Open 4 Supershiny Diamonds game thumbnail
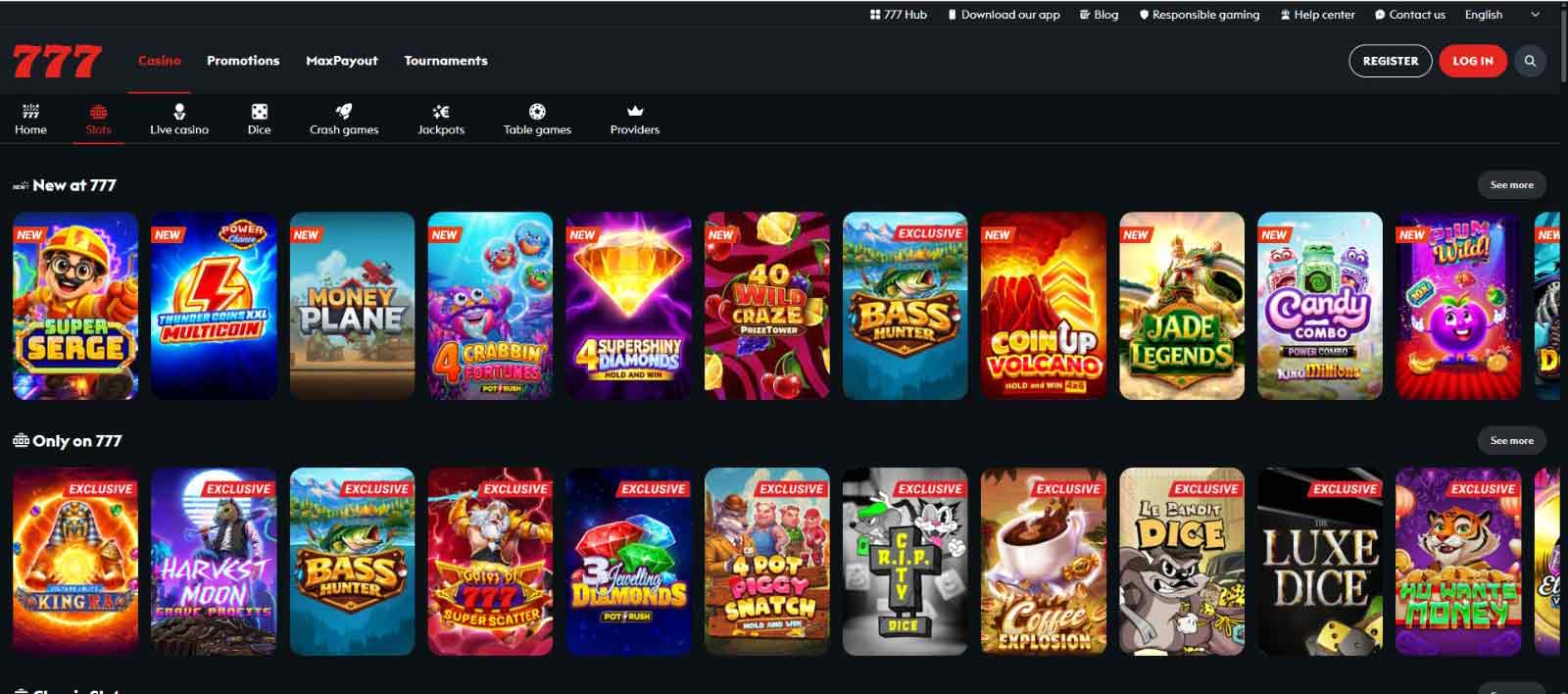The width and height of the screenshot is (1568, 694). (x=628, y=306)
